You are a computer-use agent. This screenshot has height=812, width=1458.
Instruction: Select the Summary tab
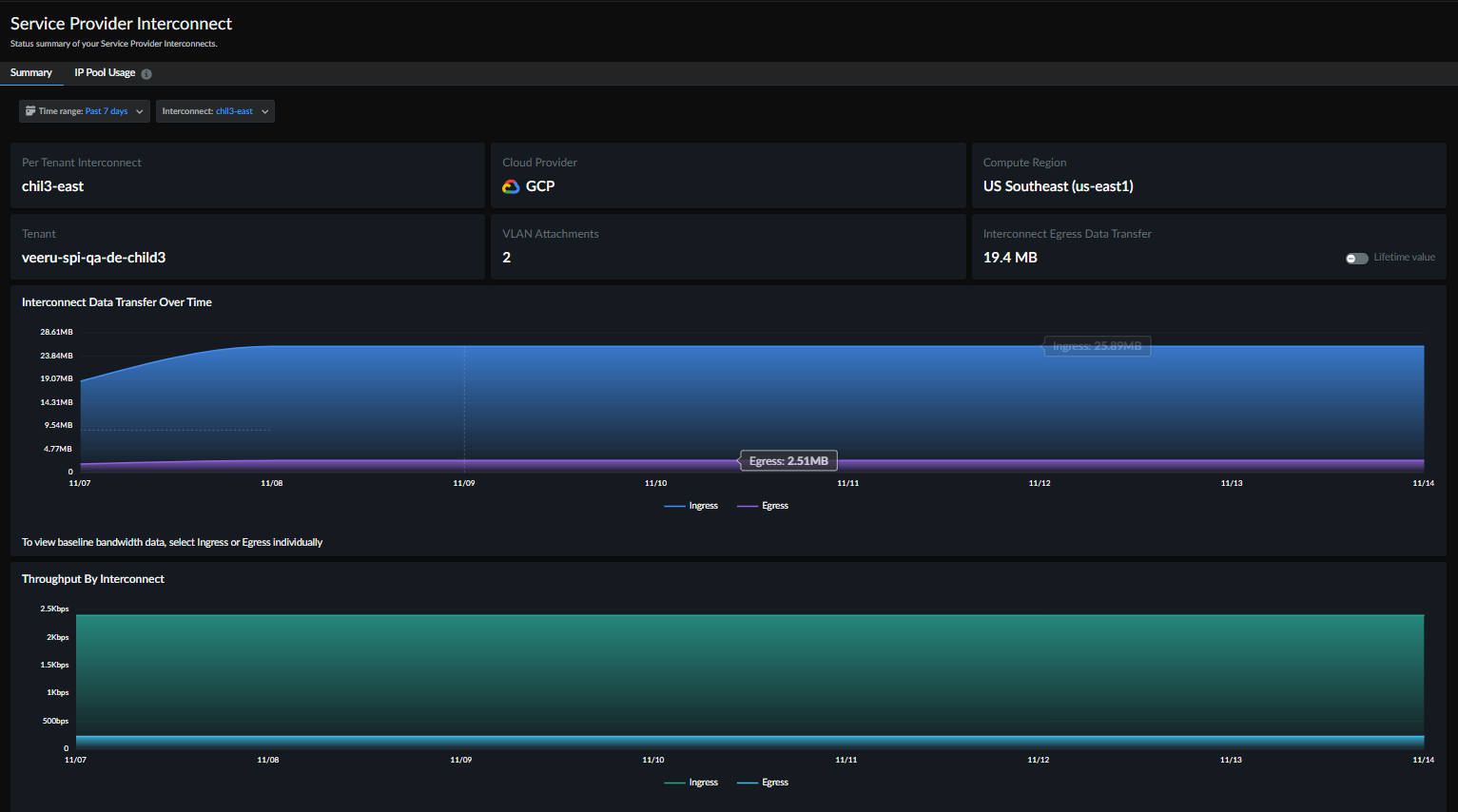[x=31, y=73]
